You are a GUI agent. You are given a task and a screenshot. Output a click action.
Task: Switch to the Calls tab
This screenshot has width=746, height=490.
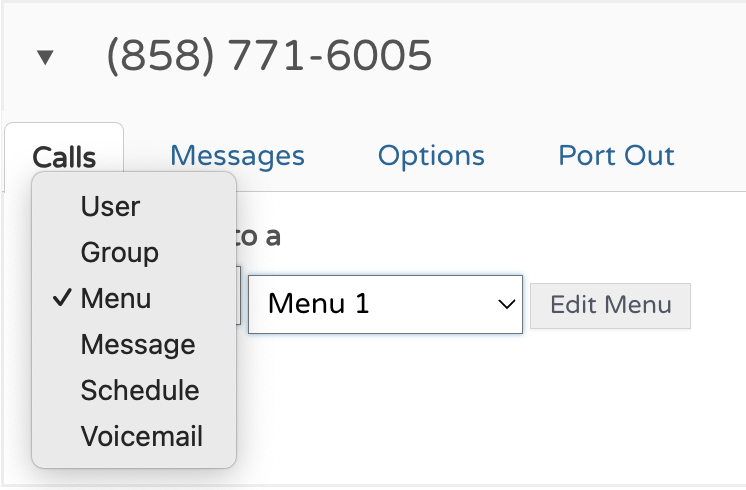click(64, 157)
